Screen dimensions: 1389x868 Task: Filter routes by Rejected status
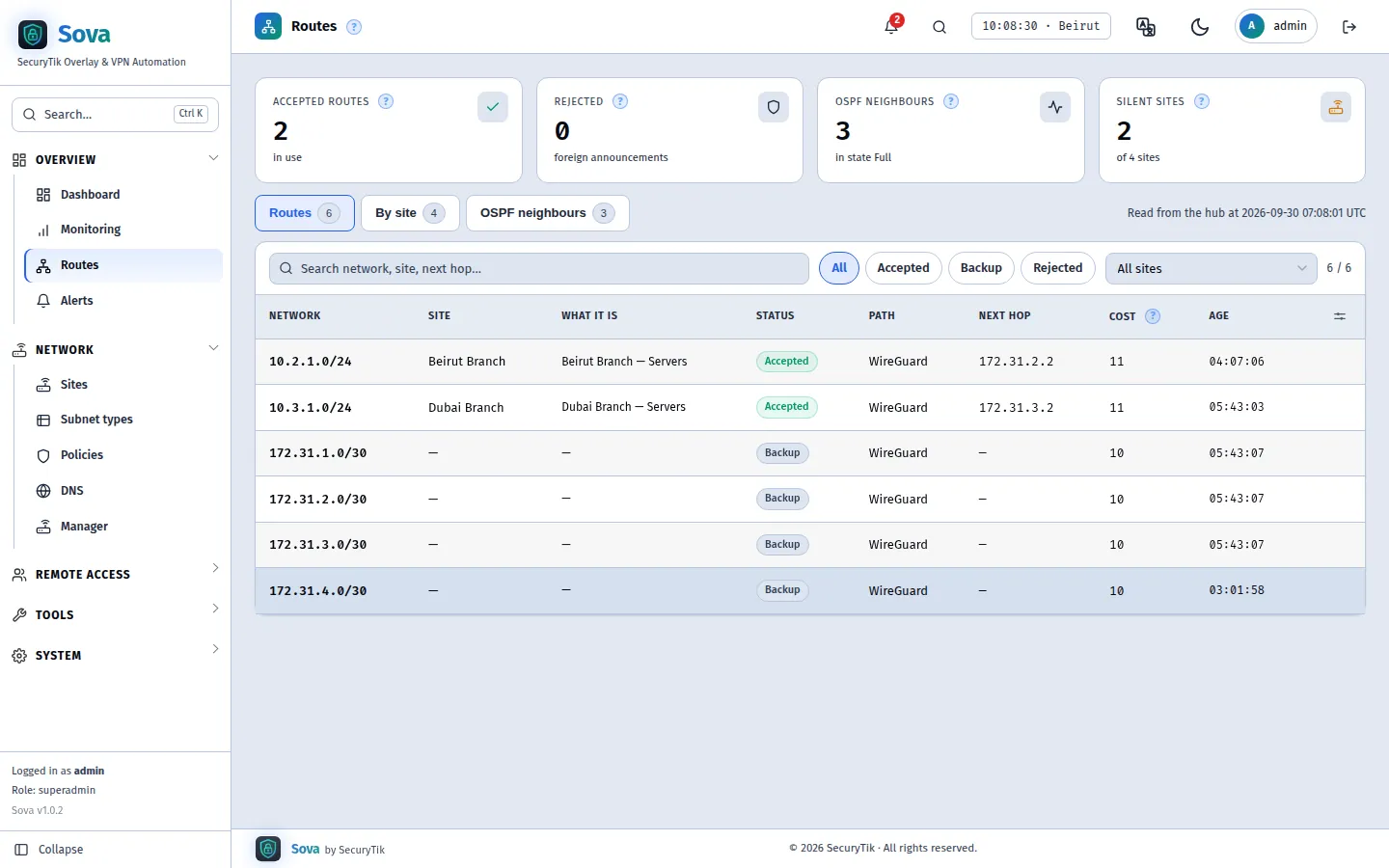[x=1057, y=268]
